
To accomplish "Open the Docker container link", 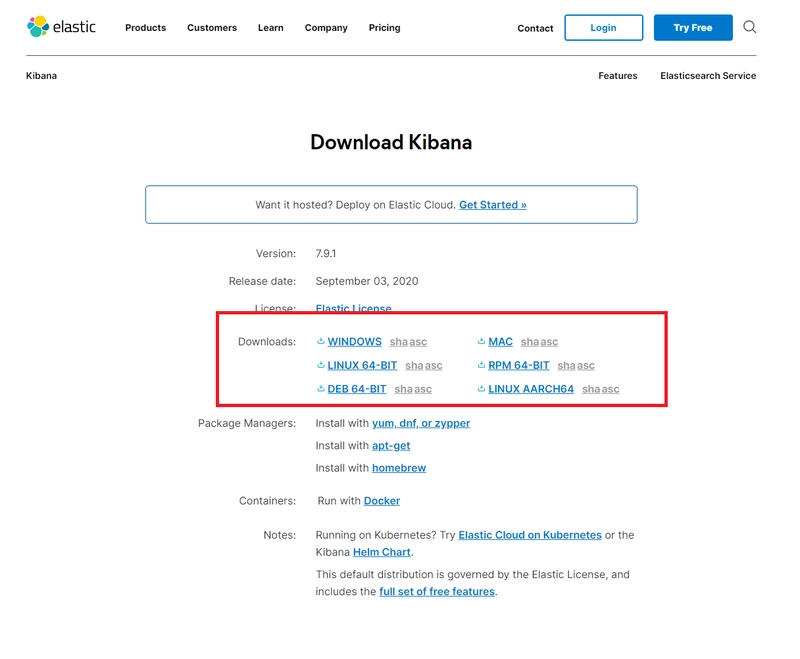I will [382, 500].
